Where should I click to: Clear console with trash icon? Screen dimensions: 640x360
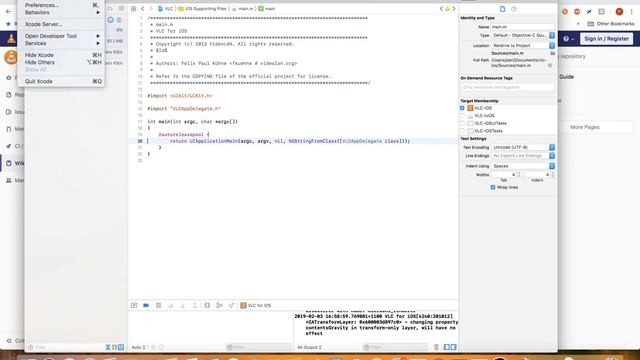pos(436,347)
